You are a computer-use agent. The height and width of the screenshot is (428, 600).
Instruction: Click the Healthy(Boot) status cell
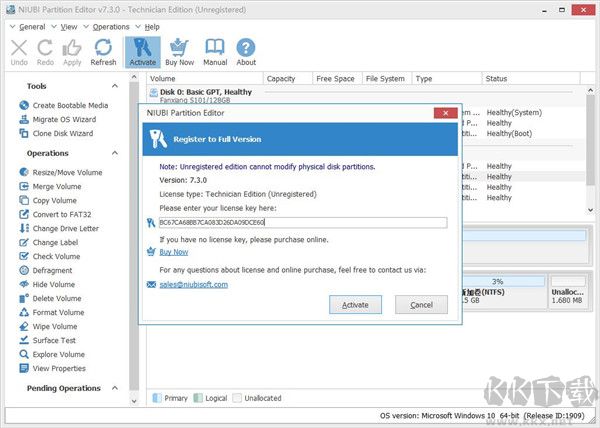point(509,133)
